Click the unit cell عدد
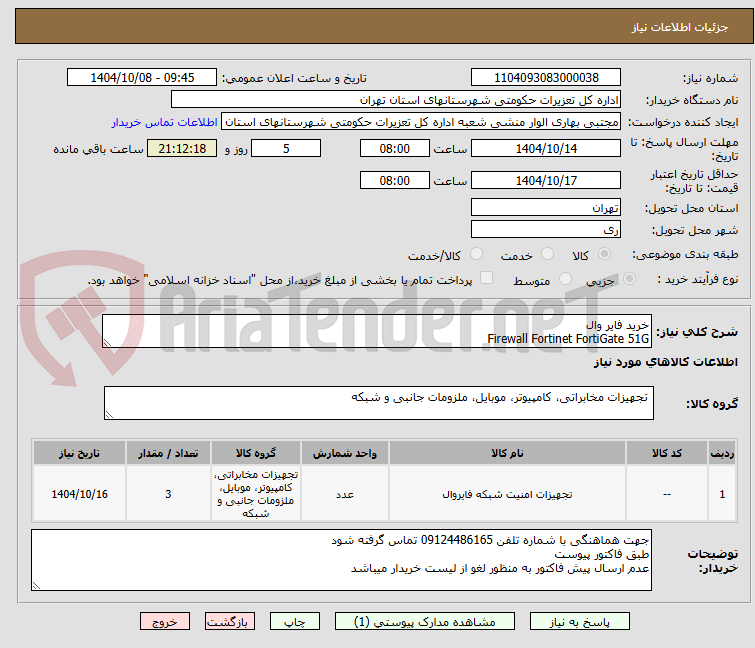 (x=345, y=494)
